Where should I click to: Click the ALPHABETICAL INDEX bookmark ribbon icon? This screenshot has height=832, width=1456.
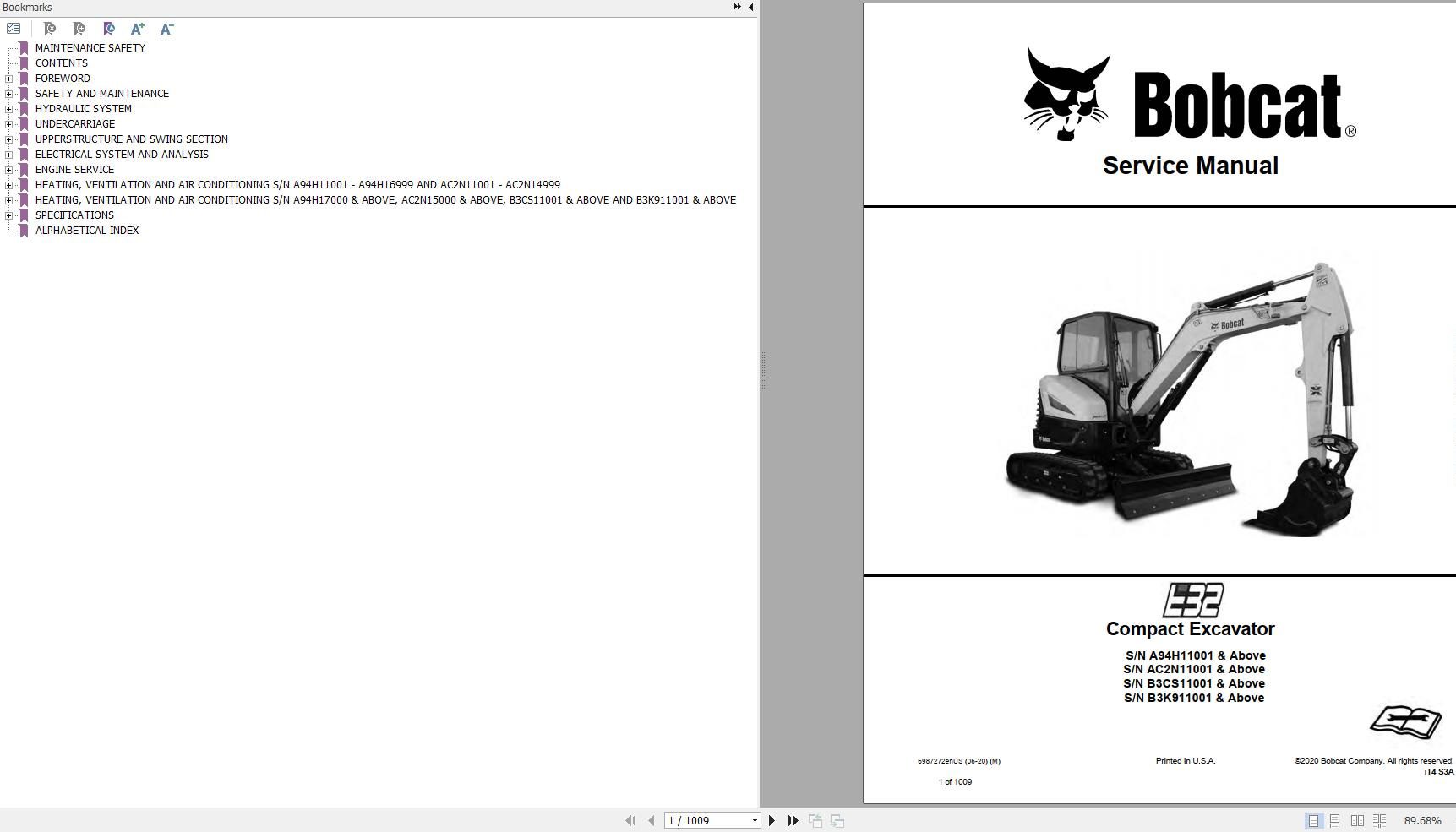tap(24, 231)
